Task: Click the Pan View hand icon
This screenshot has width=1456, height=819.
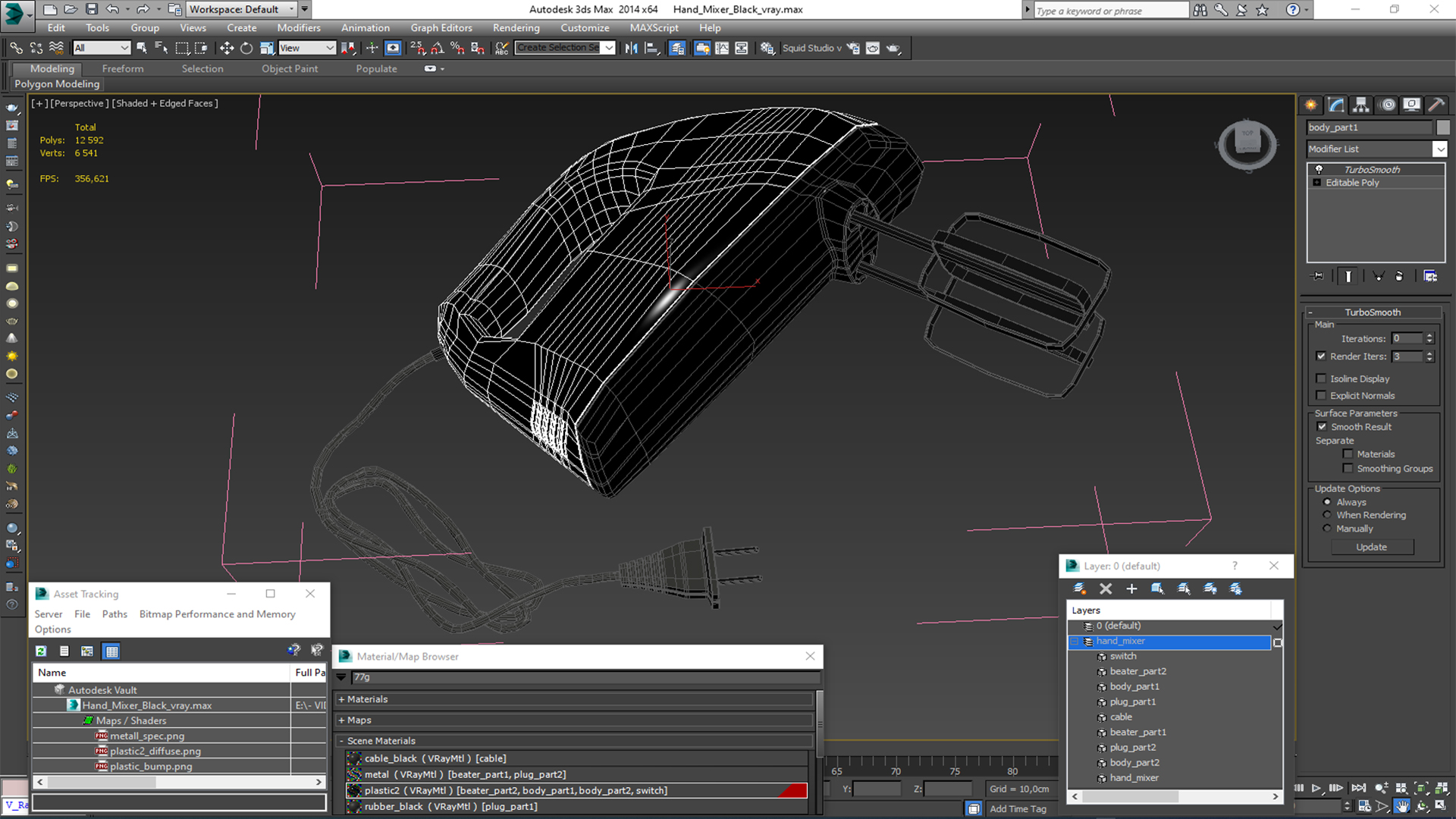Action: [1402, 806]
